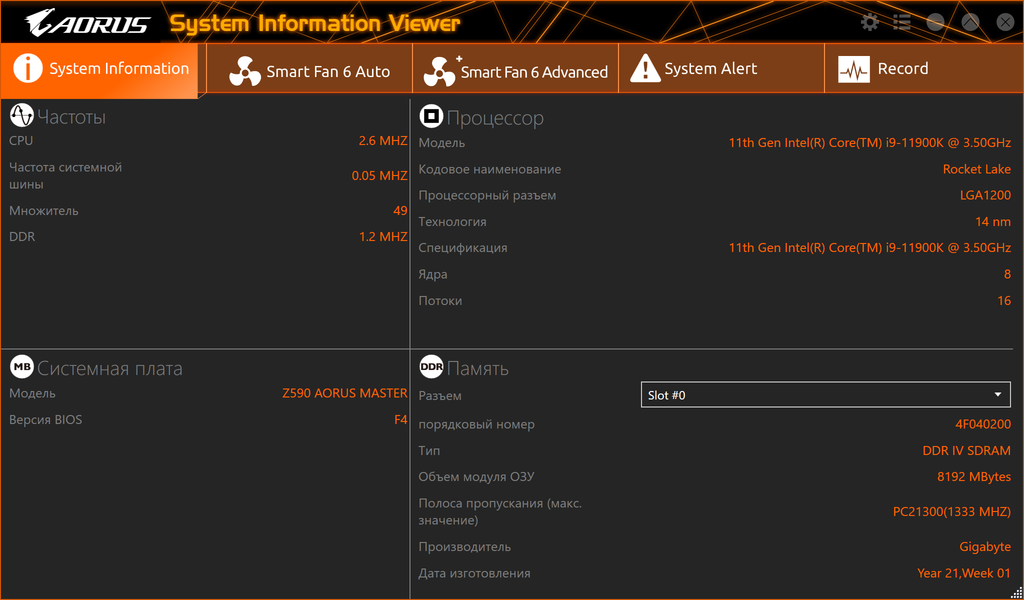Open the Slot #0 memory slot dropdown

click(825, 395)
